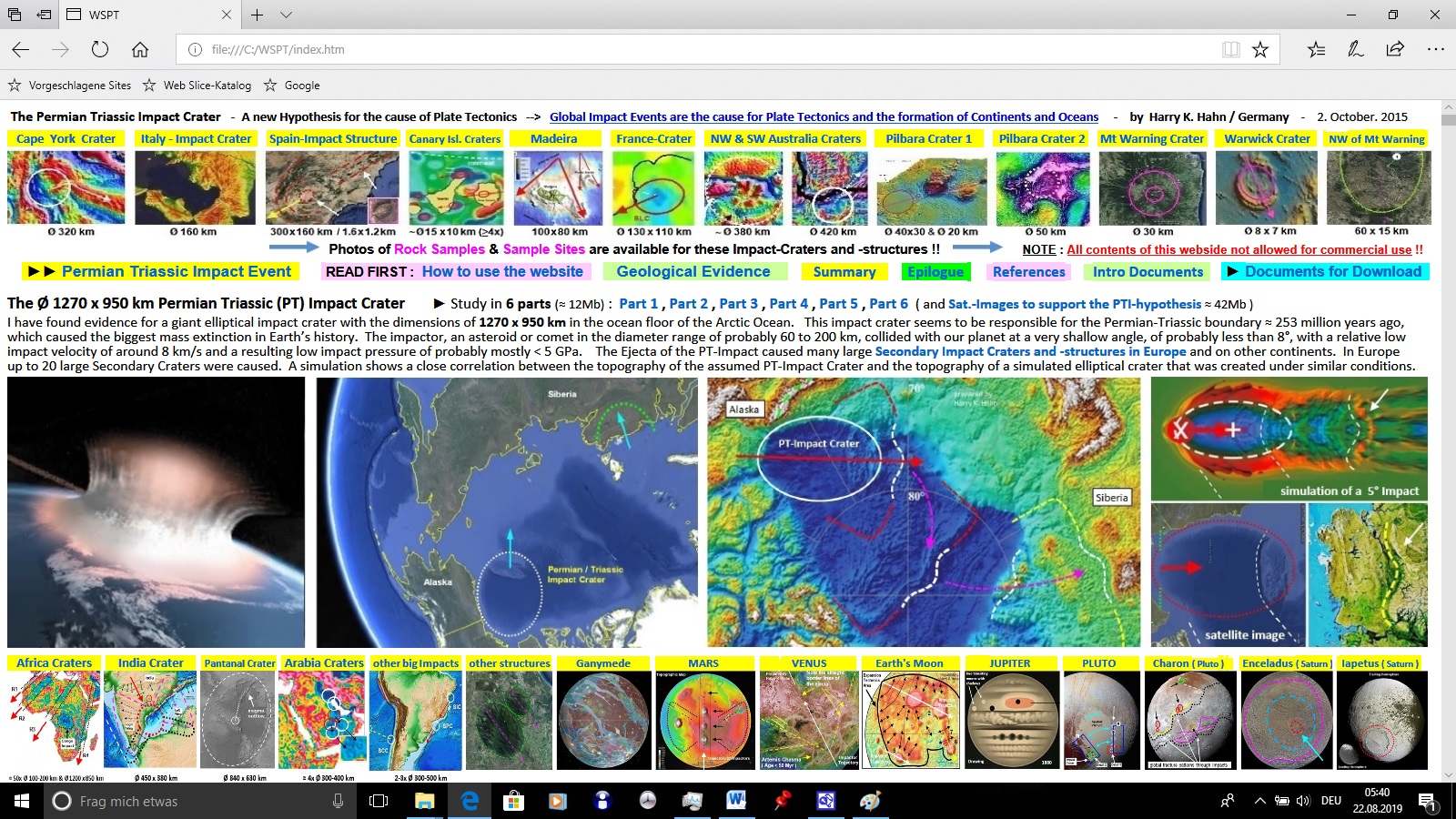Open File Explorer from taskbar
The height and width of the screenshot is (819, 1456).
tap(425, 801)
